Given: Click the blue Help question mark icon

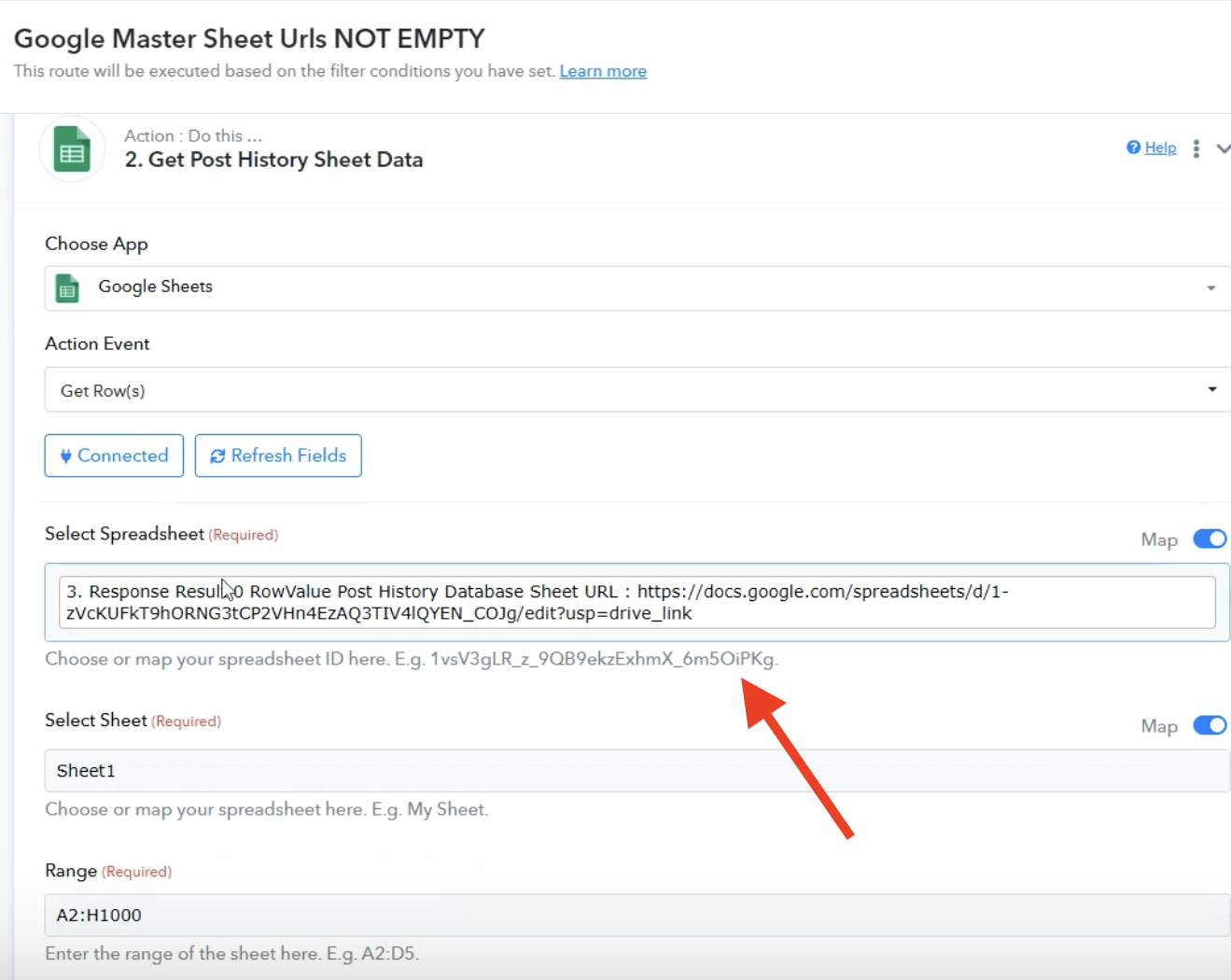Looking at the screenshot, I should [1133, 147].
